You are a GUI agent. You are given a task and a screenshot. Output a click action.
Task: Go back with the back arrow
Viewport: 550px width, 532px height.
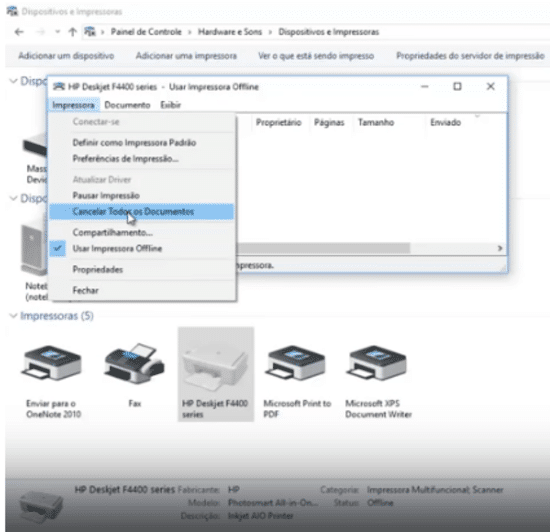pyautogui.click(x=19, y=32)
